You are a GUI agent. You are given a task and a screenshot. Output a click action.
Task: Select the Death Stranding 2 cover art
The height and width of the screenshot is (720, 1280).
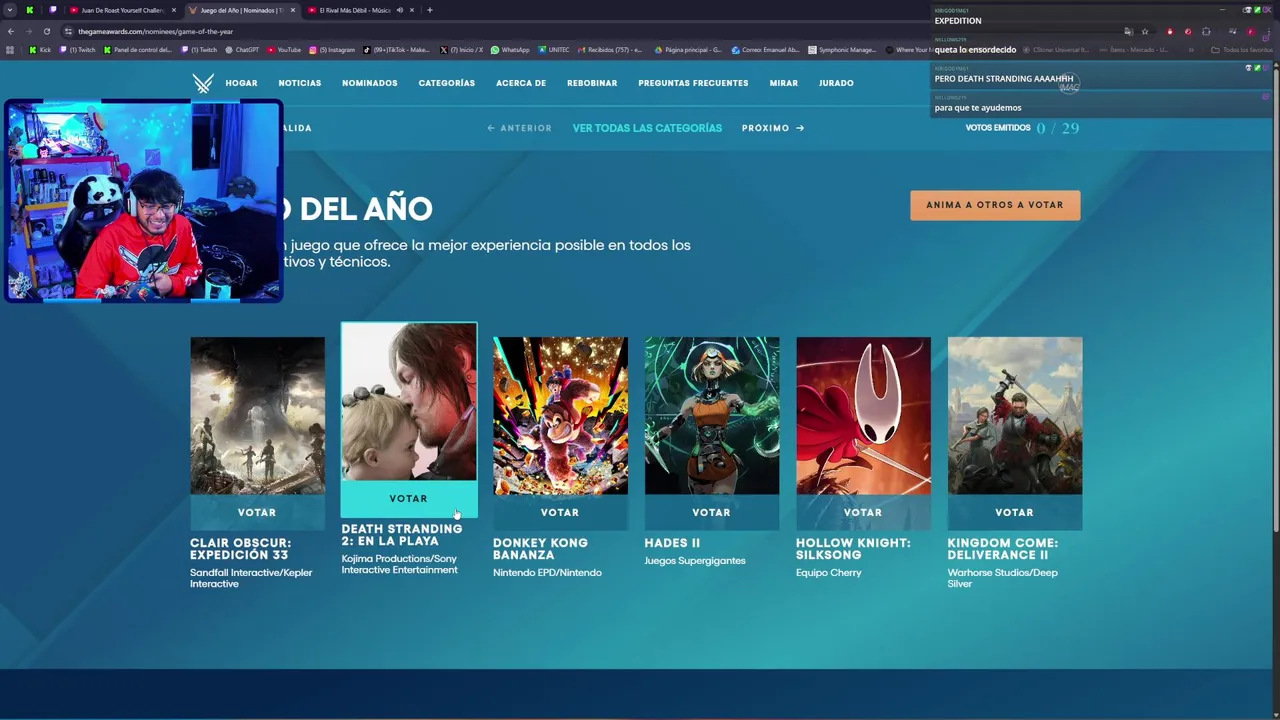[409, 402]
